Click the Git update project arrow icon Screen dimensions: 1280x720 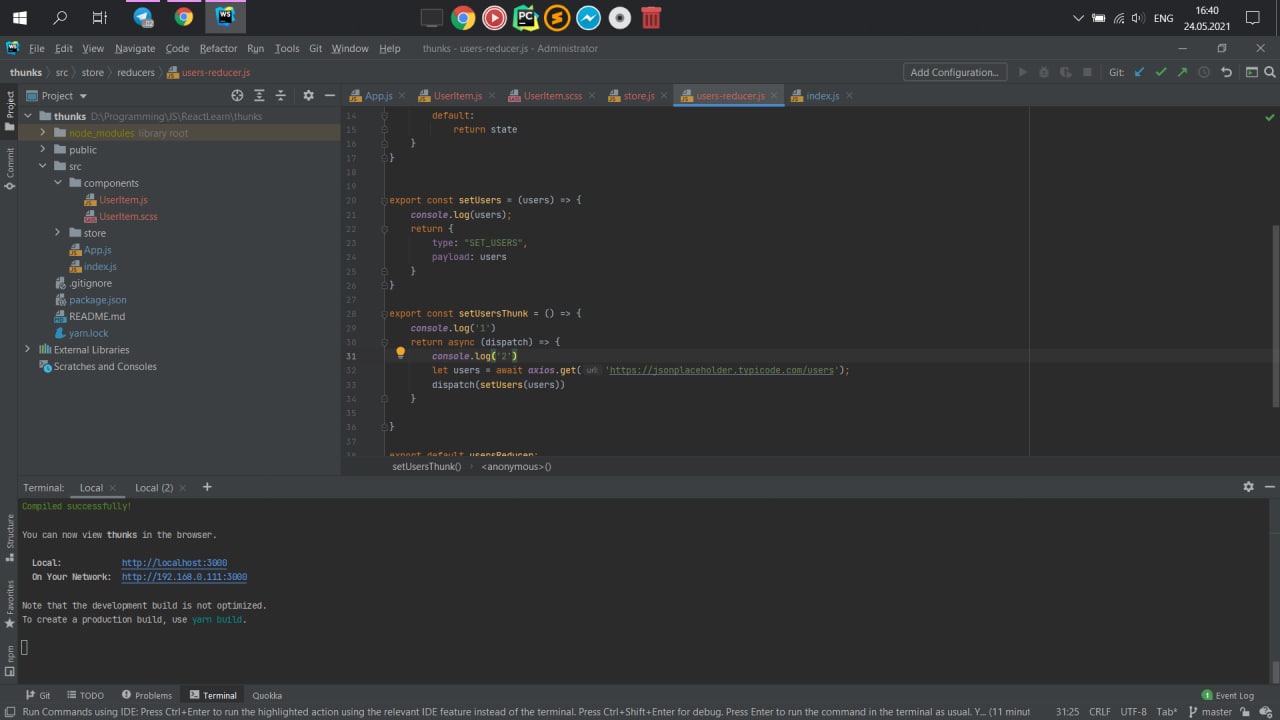coord(1139,72)
